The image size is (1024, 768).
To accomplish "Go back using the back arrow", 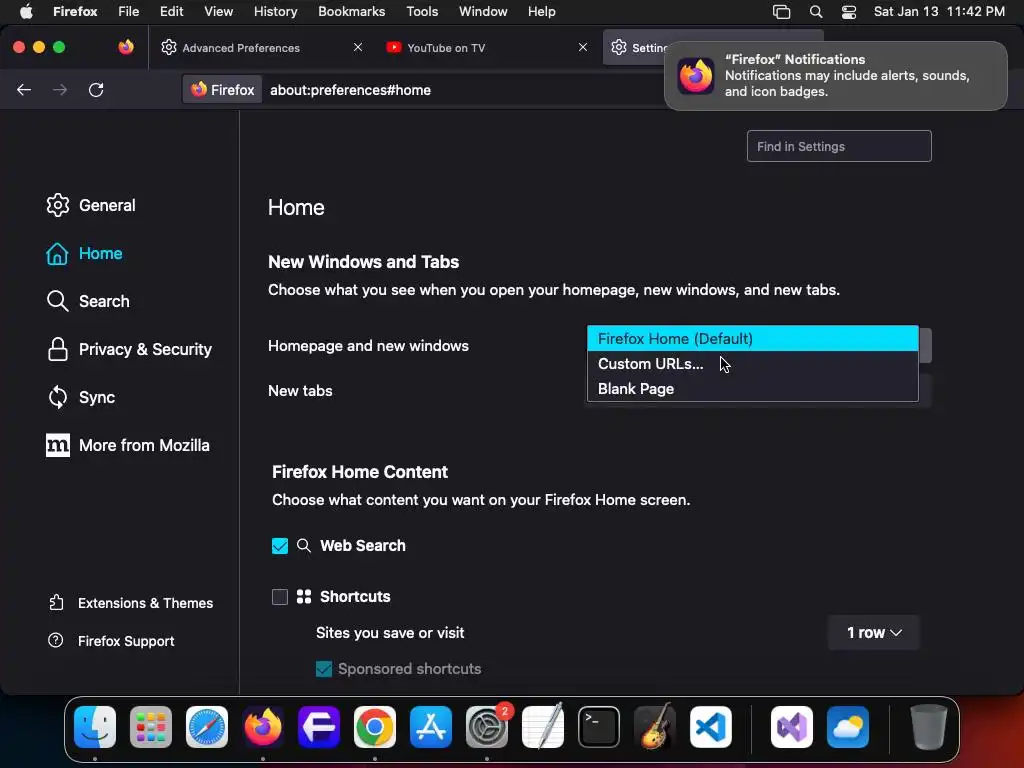I will coord(24,89).
